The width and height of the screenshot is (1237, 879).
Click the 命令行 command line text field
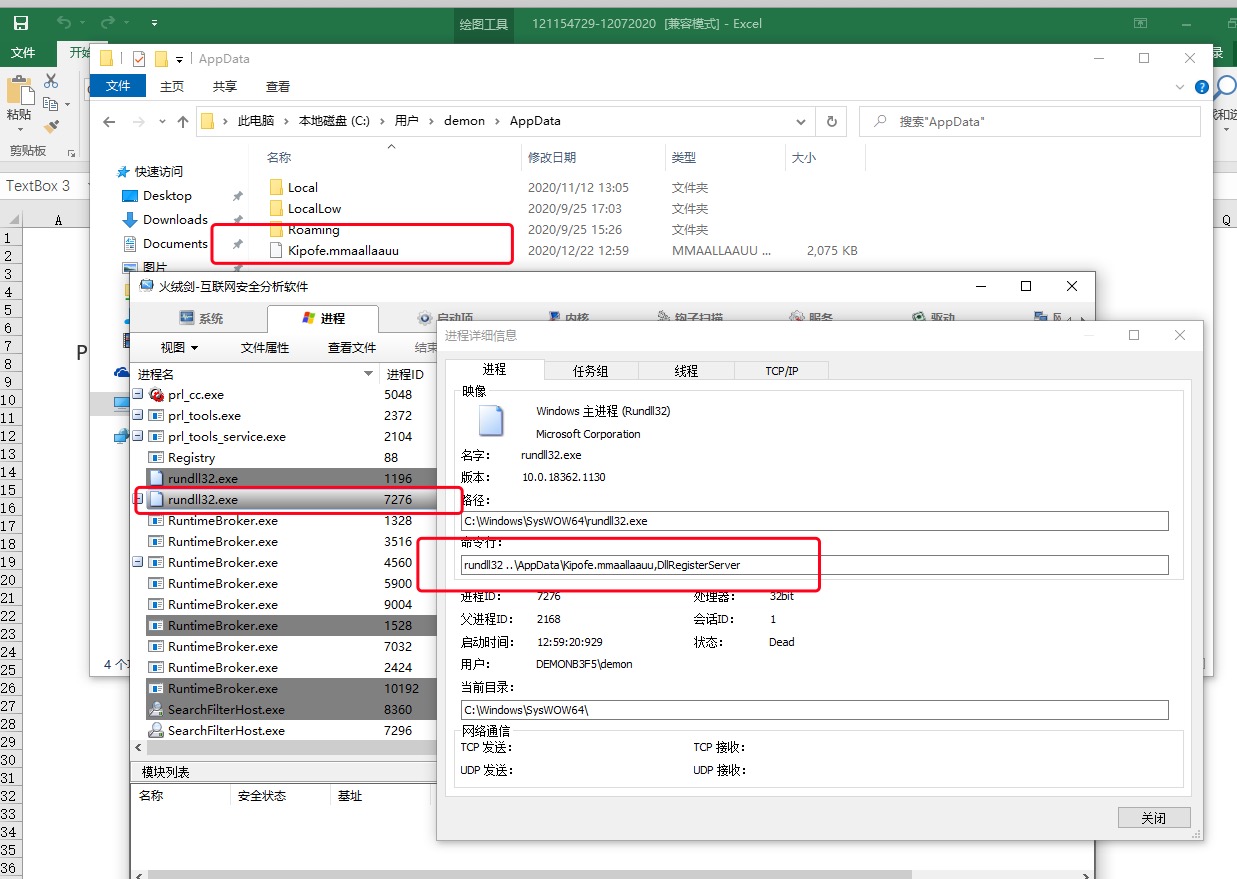click(x=815, y=565)
